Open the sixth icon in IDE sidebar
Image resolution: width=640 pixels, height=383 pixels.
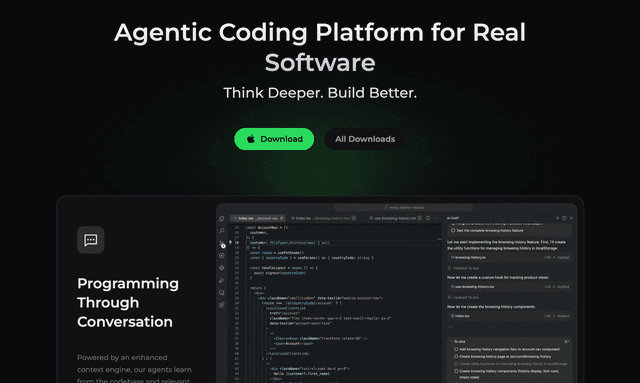click(x=222, y=280)
